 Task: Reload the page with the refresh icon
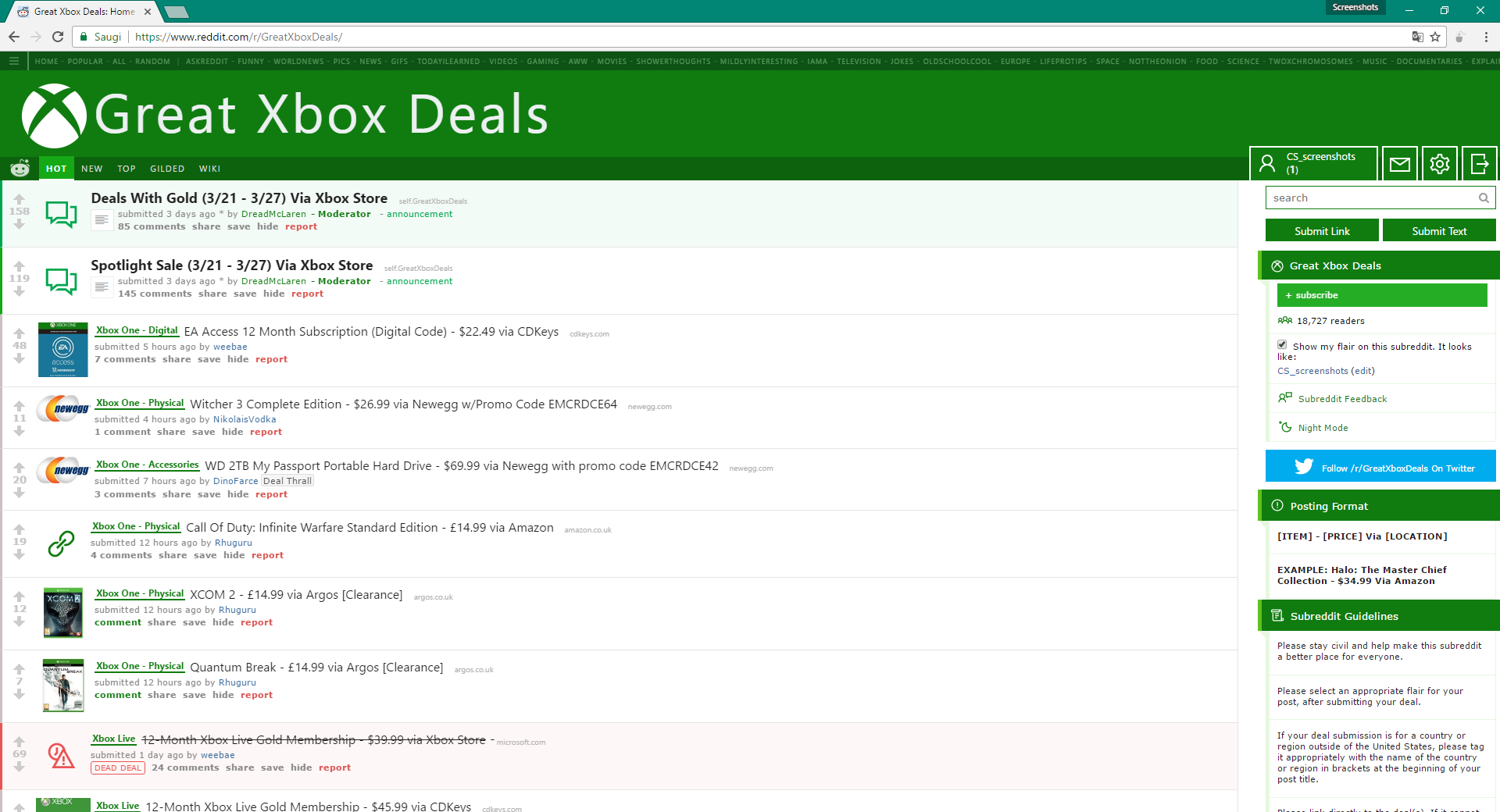[58, 37]
